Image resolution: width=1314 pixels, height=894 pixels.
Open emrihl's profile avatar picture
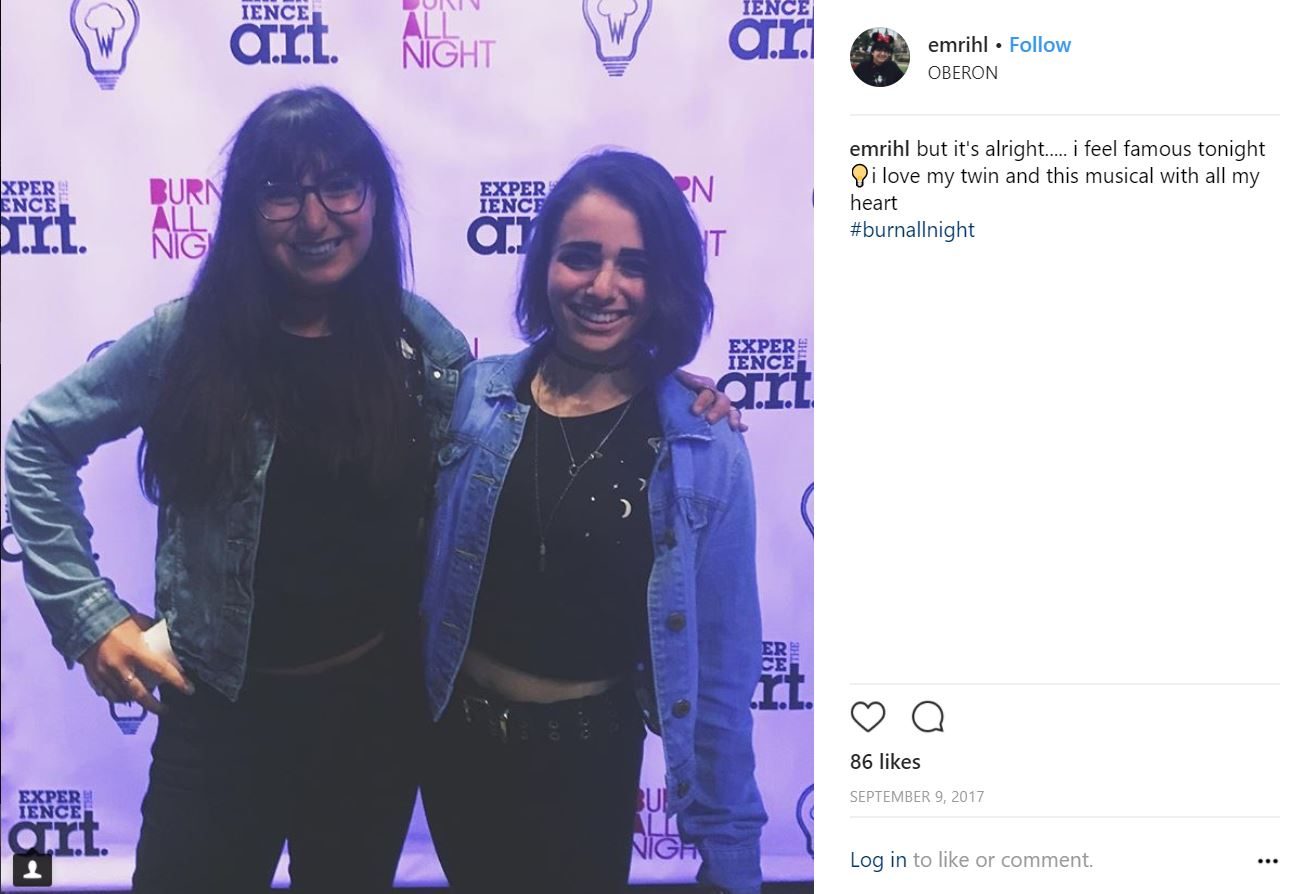click(880, 57)
